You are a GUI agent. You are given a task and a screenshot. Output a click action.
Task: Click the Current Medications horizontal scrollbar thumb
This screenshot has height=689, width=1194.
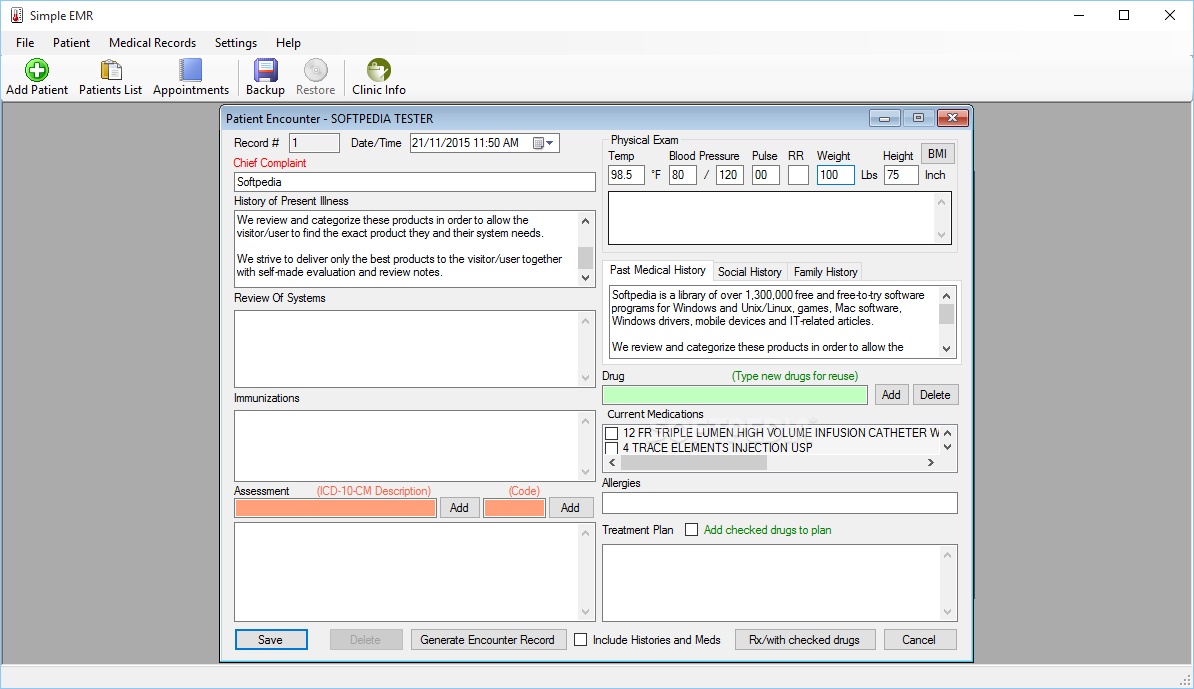(x=694, y=462)
